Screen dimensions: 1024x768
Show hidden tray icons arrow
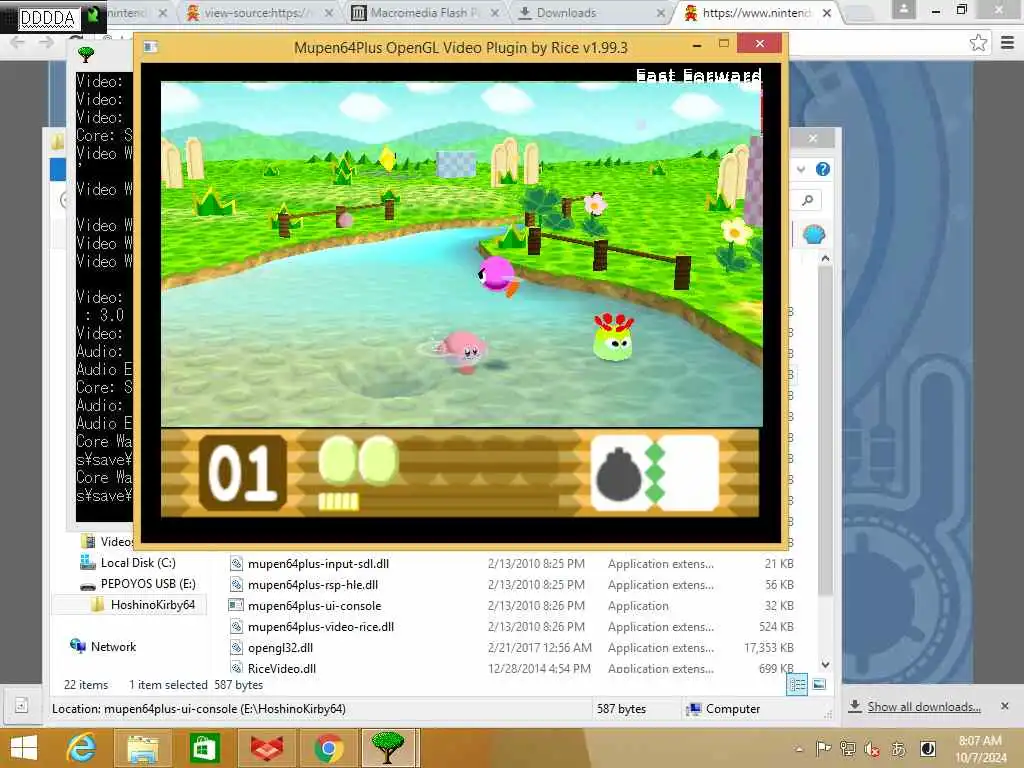pyautogui.click(x=799, y=749)
